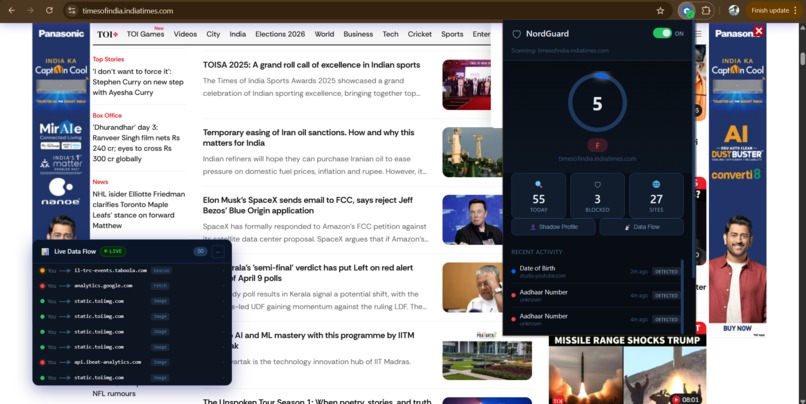Click the browser forward arrow
Viewport: 806px width, 404px height.
[30, 10]
